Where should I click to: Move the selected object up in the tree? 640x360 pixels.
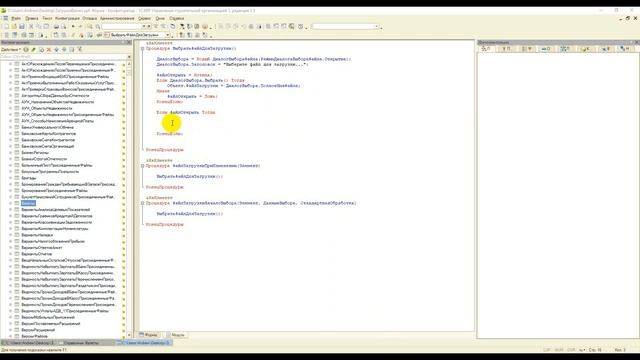click(x=57, y=49)
